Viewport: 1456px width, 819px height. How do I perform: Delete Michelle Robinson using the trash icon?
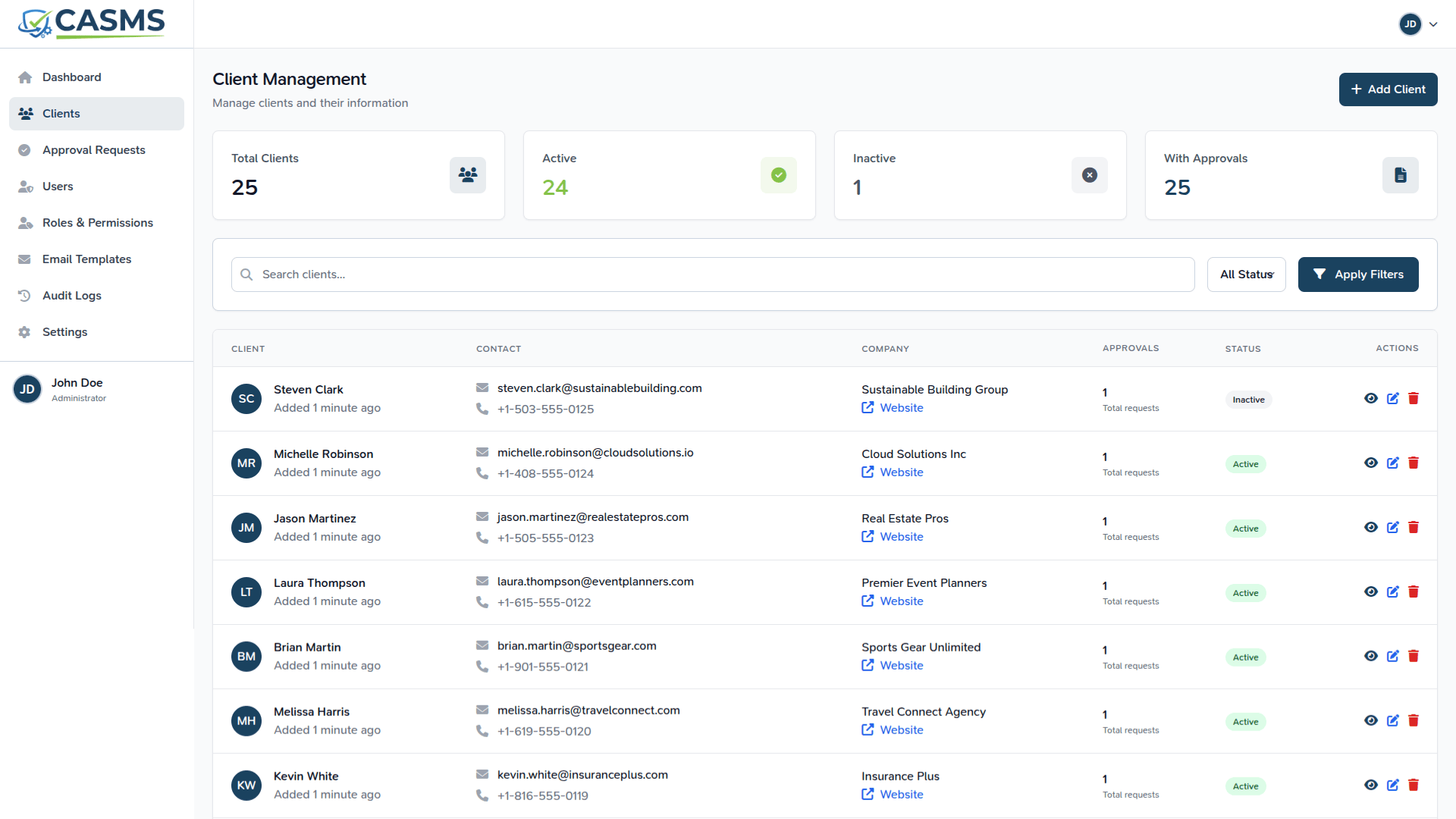tap(1414, 463)
